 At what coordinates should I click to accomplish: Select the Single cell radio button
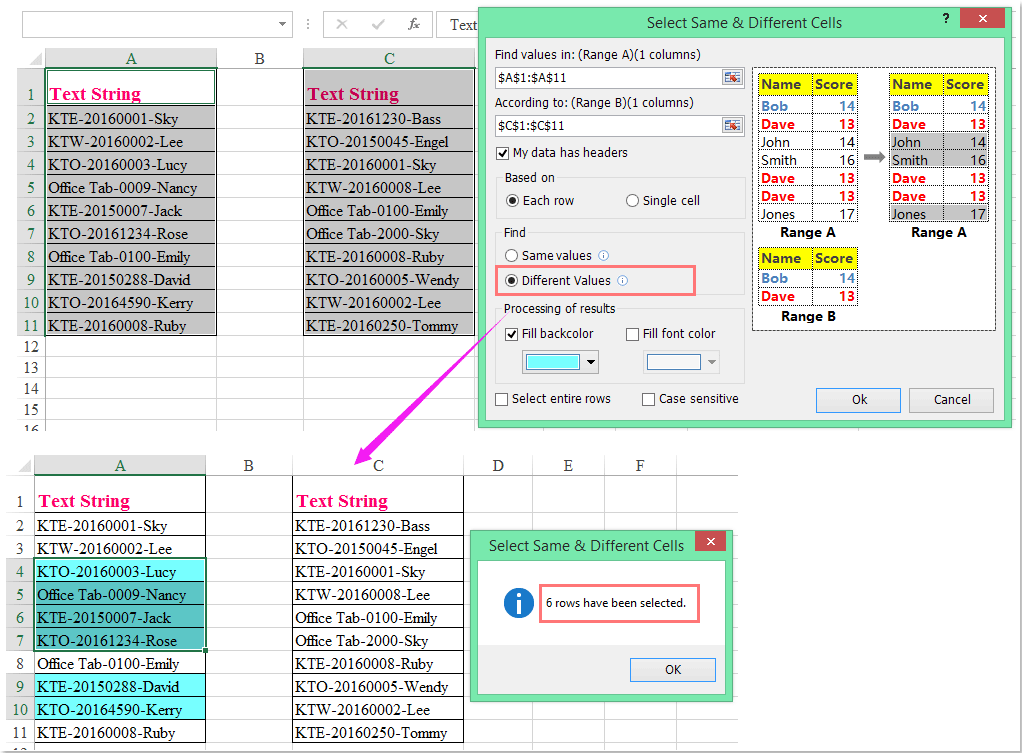coord(632,200)
